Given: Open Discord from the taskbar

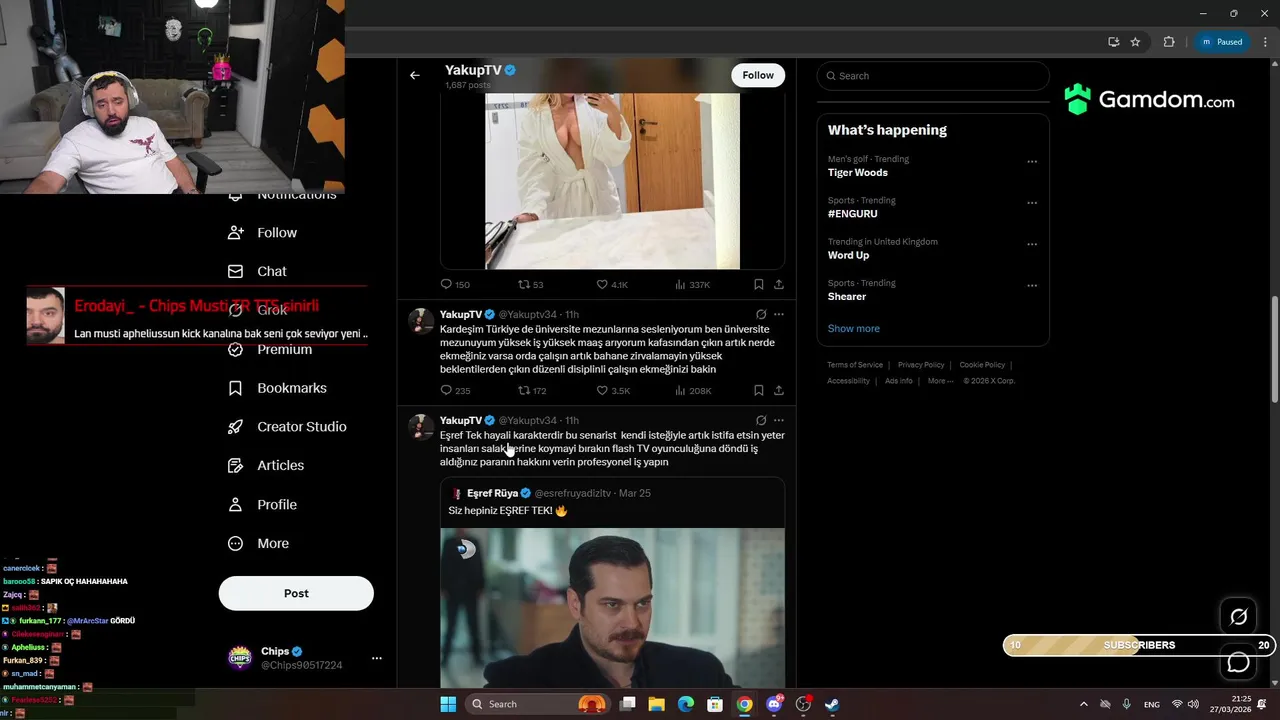Looking at the screenshot, I should [773, 704].
